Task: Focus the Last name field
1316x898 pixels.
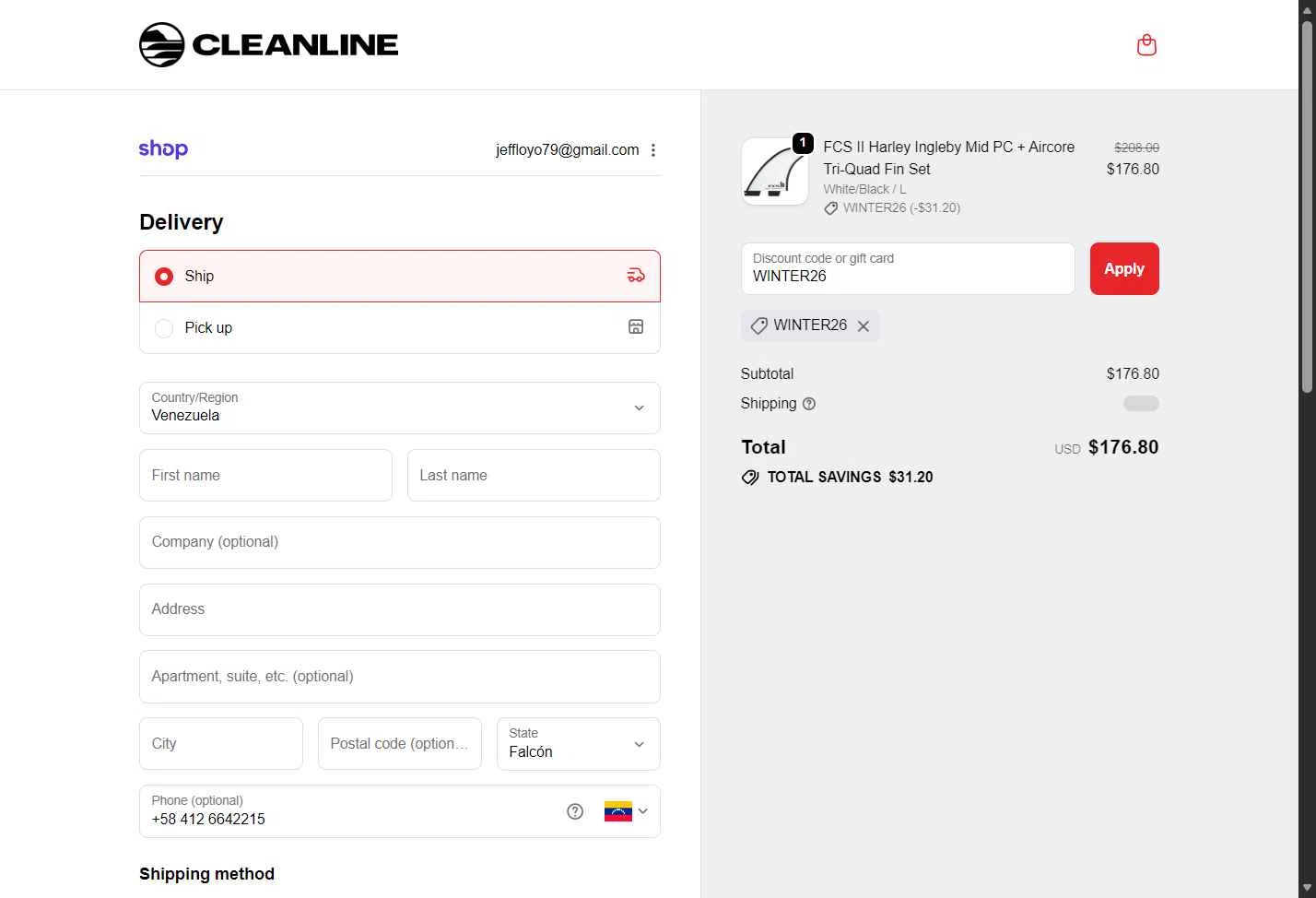Action: [x=534, y=476]
